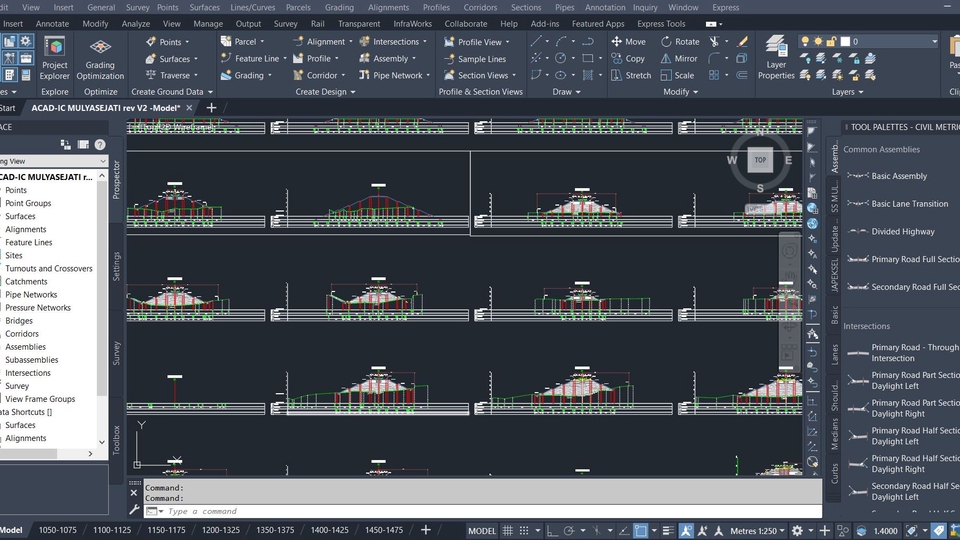This screenshot has width=960, height=540.
Task: Toggle the MODEL space button in status bar
Action: tap(481, 531)
